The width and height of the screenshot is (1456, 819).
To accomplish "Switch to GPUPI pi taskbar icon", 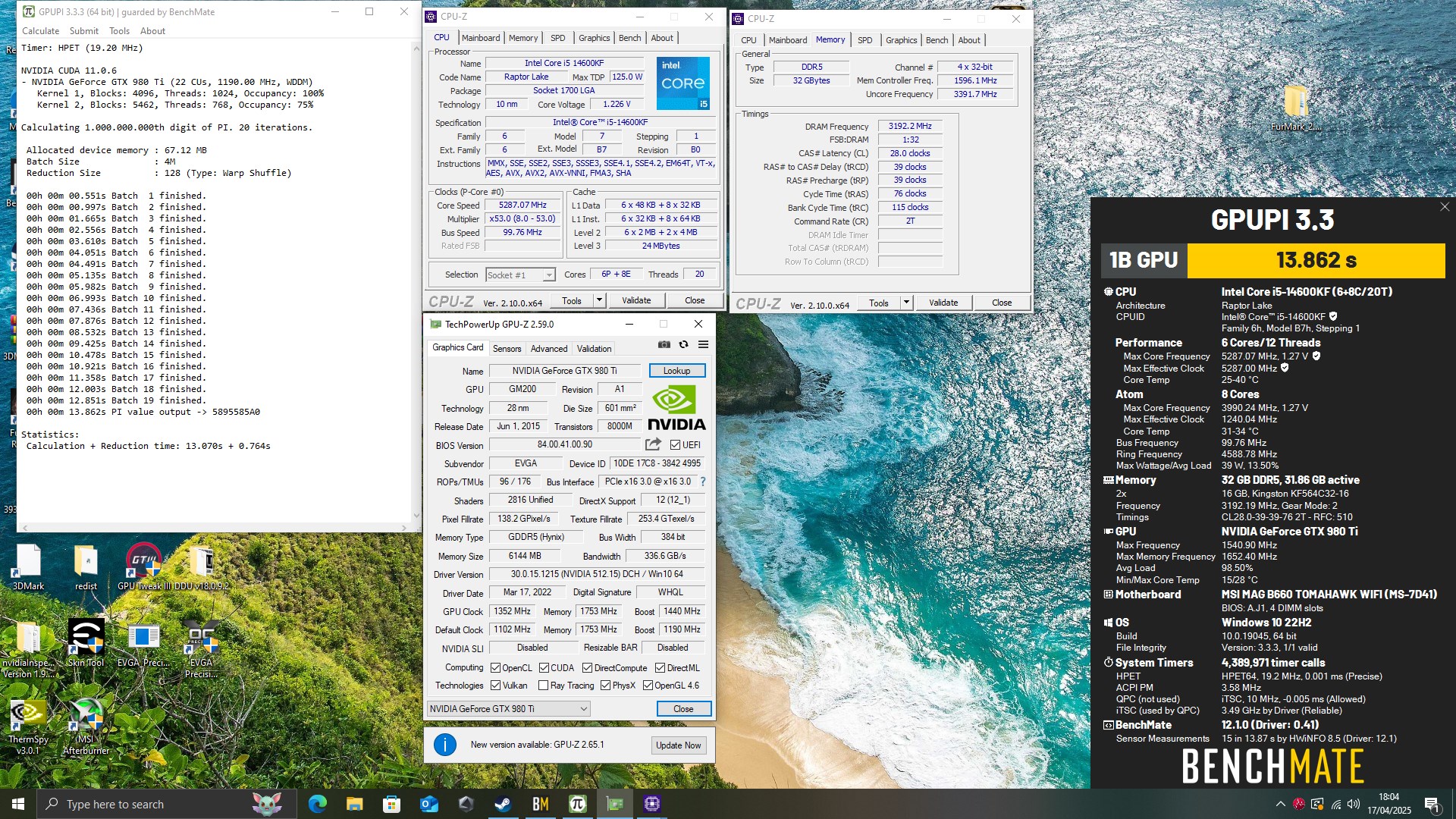I will (577, 804).
